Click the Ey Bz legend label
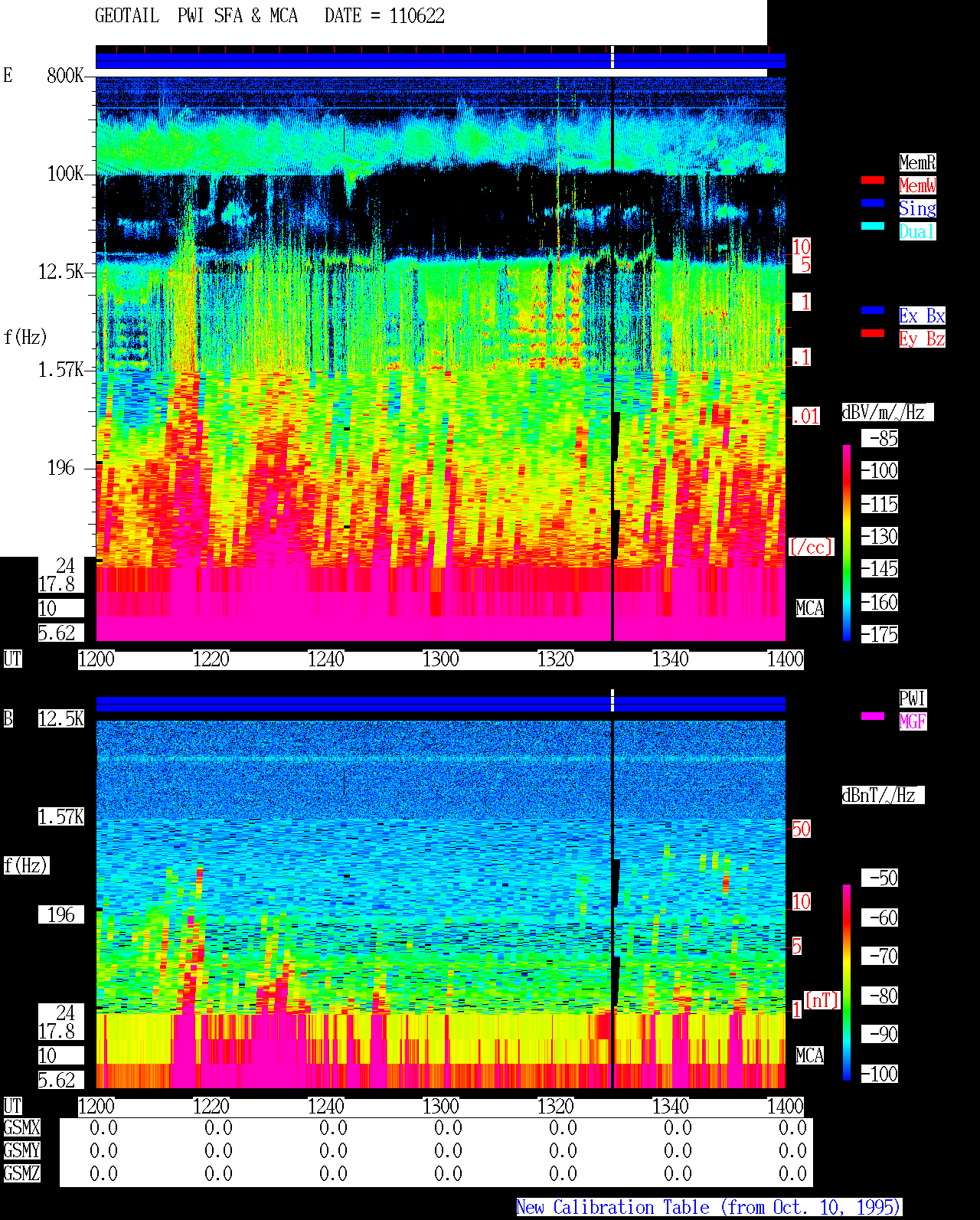This screenshot has width=980, height=1220. coord(922,339)
